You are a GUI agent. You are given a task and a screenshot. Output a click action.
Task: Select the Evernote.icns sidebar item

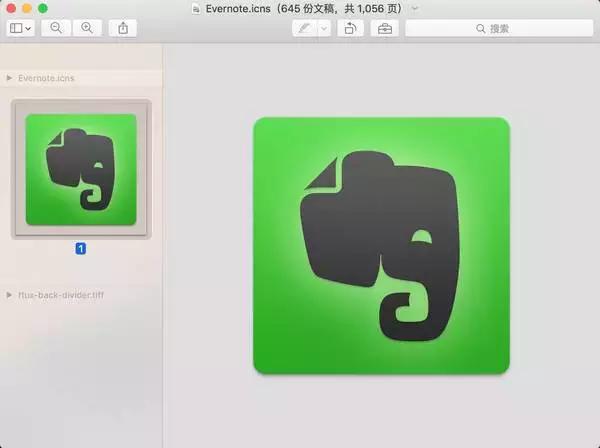(46, 78)
